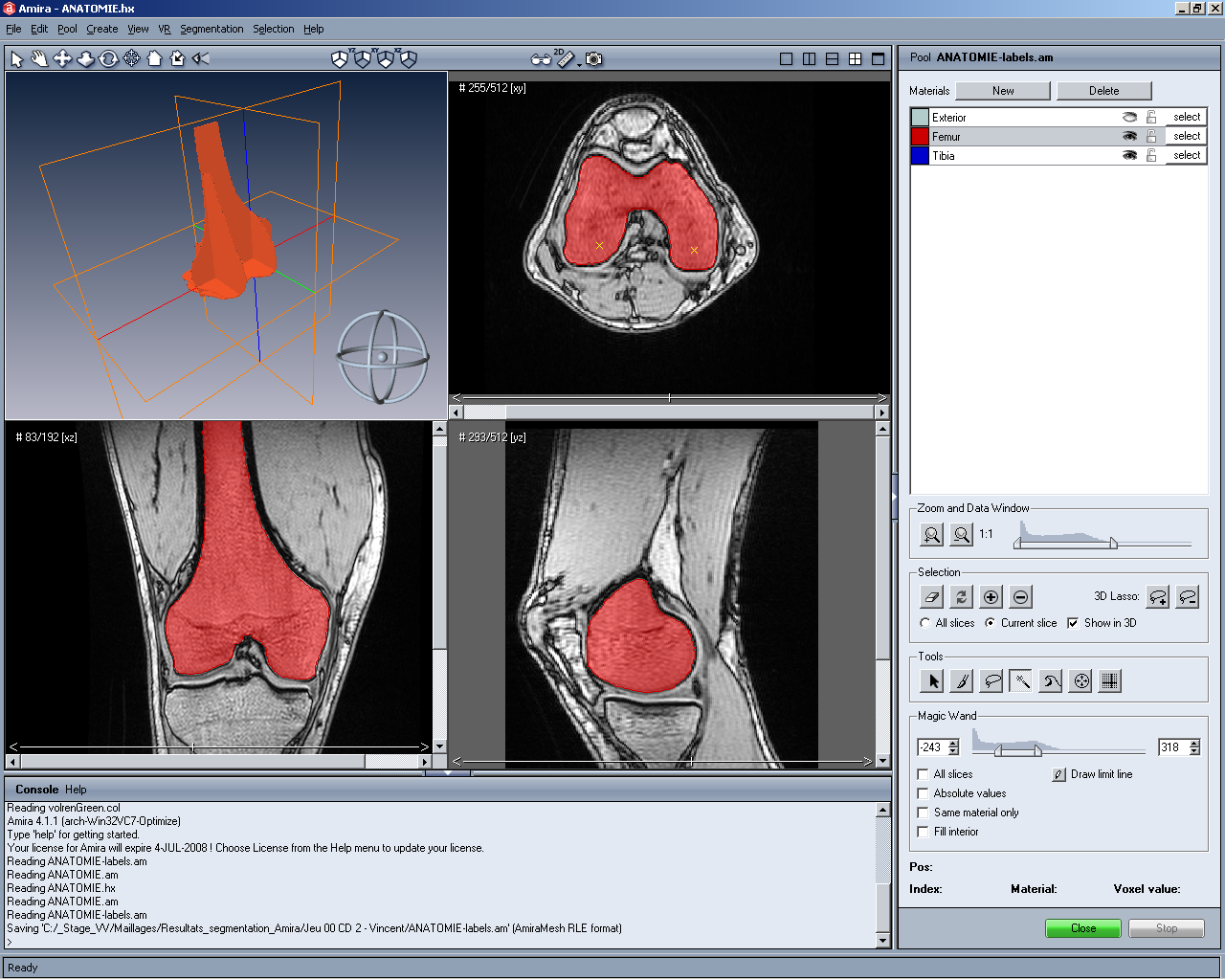Toggle Tibia material visibility eye

[1129, 156]
